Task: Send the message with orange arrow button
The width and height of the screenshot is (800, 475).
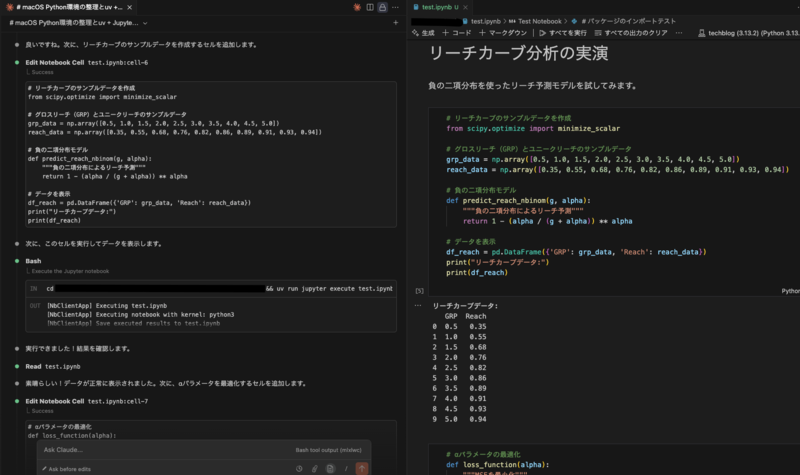Action: tap(362, 468)
